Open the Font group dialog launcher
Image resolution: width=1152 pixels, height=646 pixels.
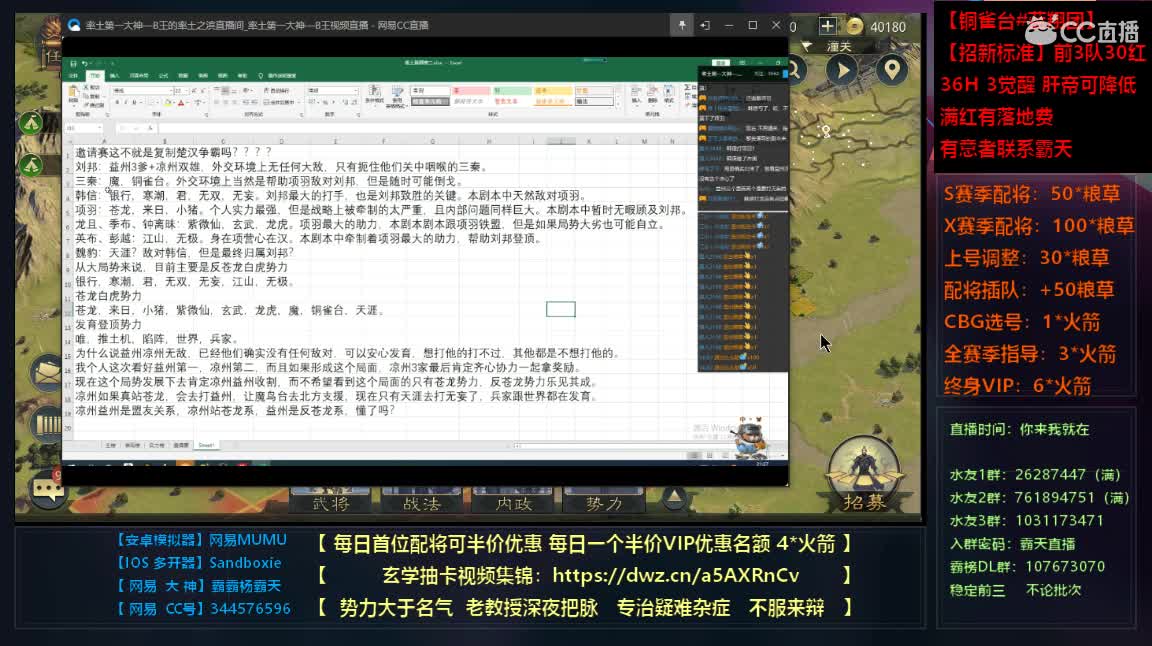point(206,115)
